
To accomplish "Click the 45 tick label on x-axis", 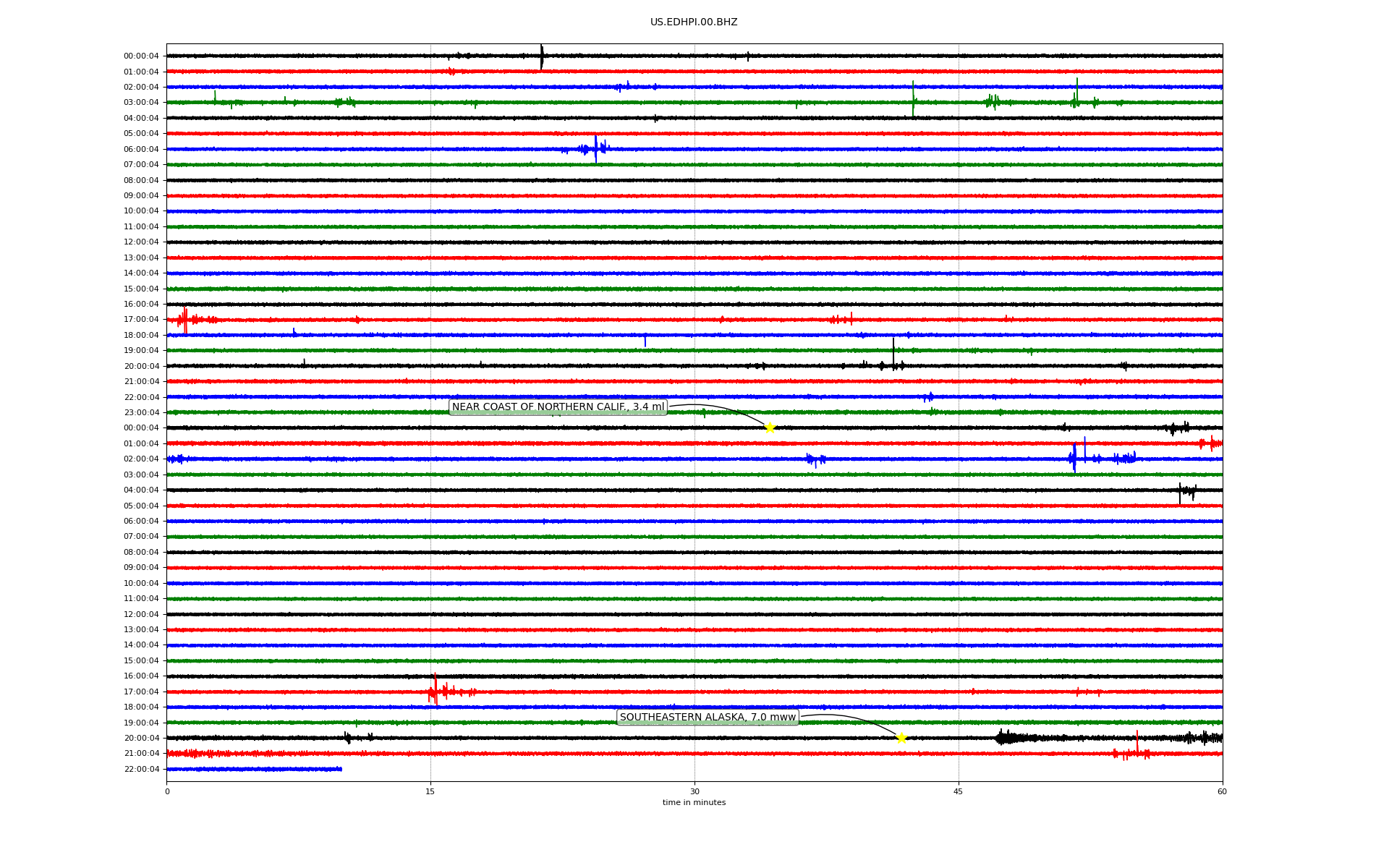I will tap(959, 791).
